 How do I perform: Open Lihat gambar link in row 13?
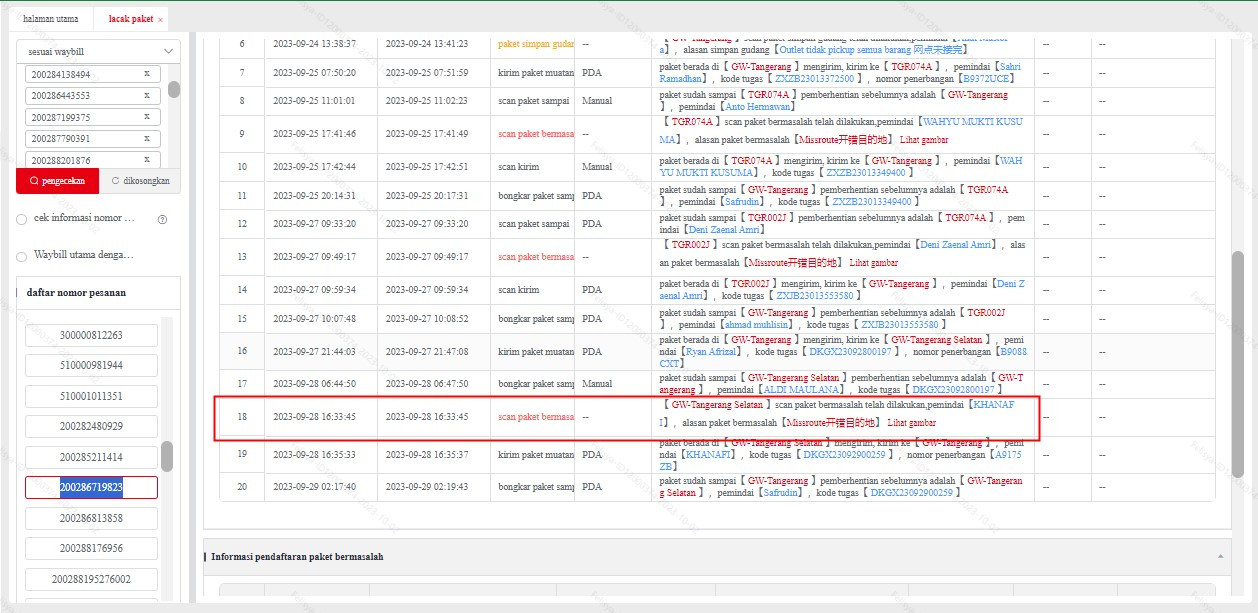click(x=873, y=263)
